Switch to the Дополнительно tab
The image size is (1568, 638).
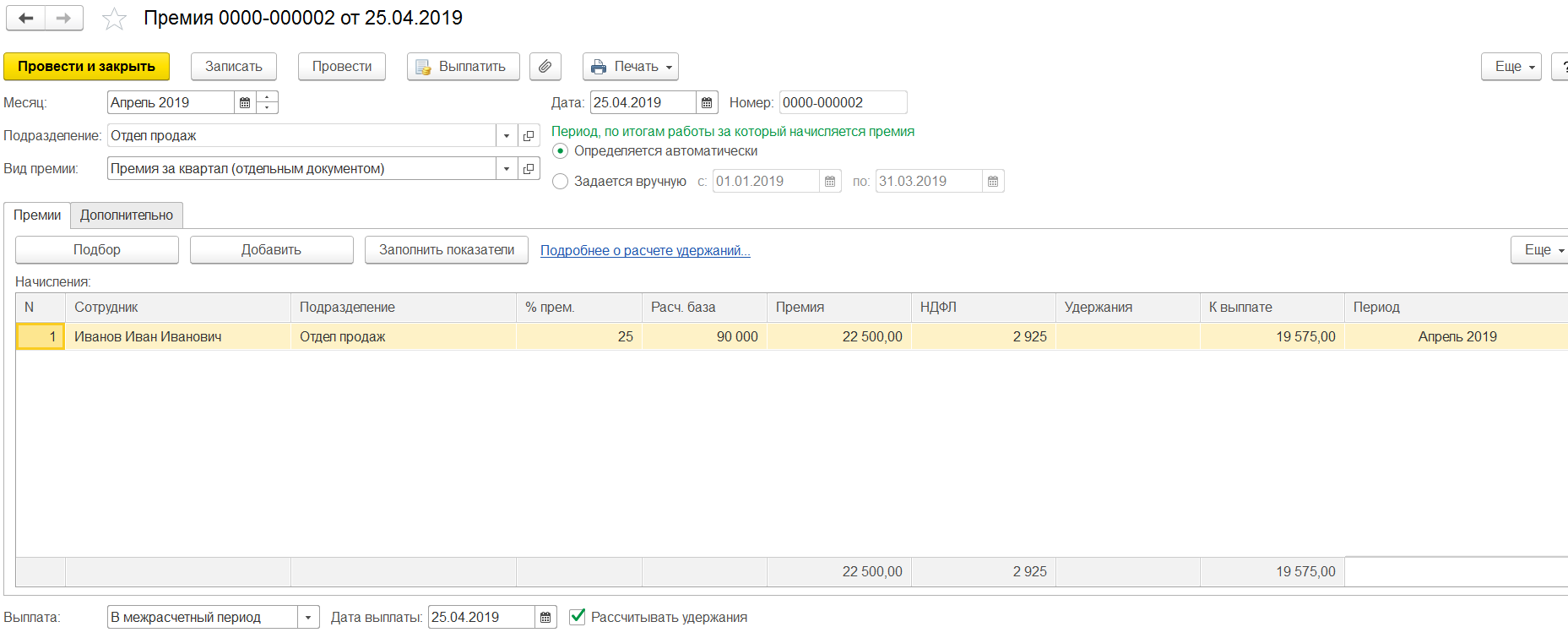[x=127, y=215]
